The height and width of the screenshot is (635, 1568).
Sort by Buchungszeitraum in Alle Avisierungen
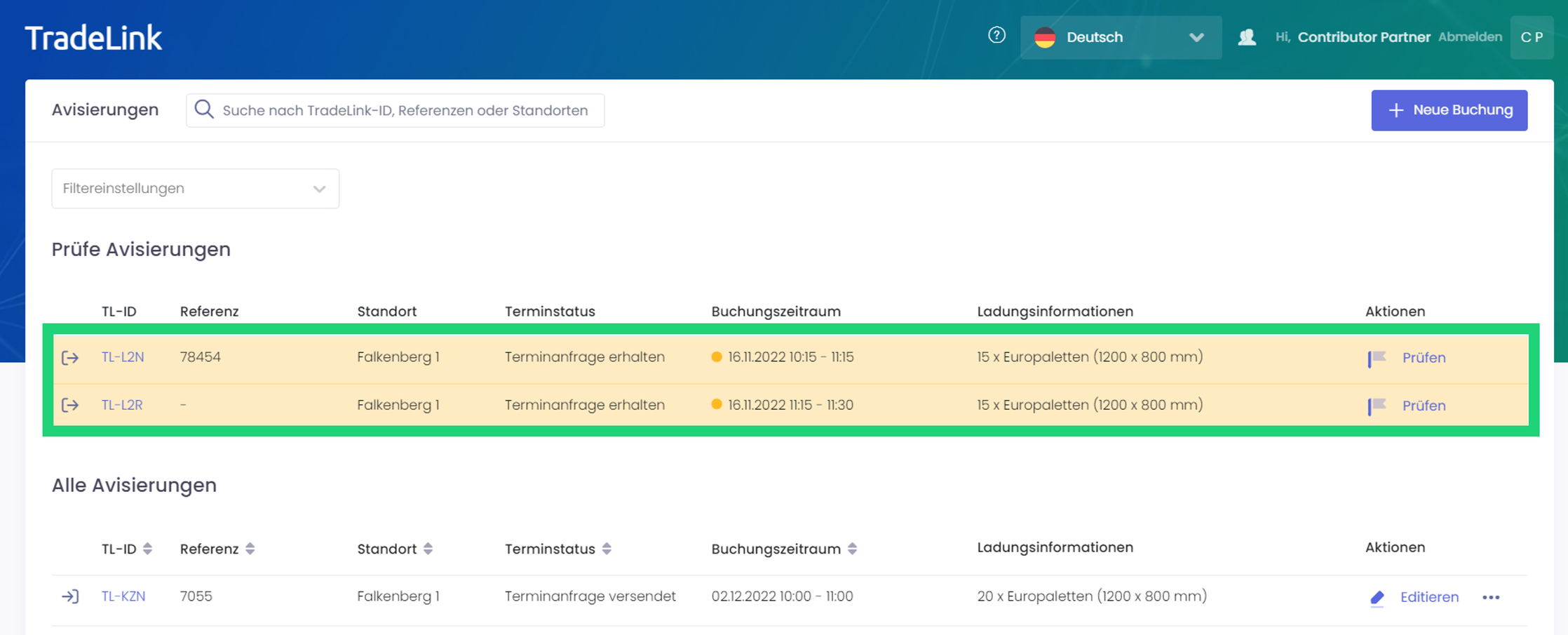[x=852, y=549]
